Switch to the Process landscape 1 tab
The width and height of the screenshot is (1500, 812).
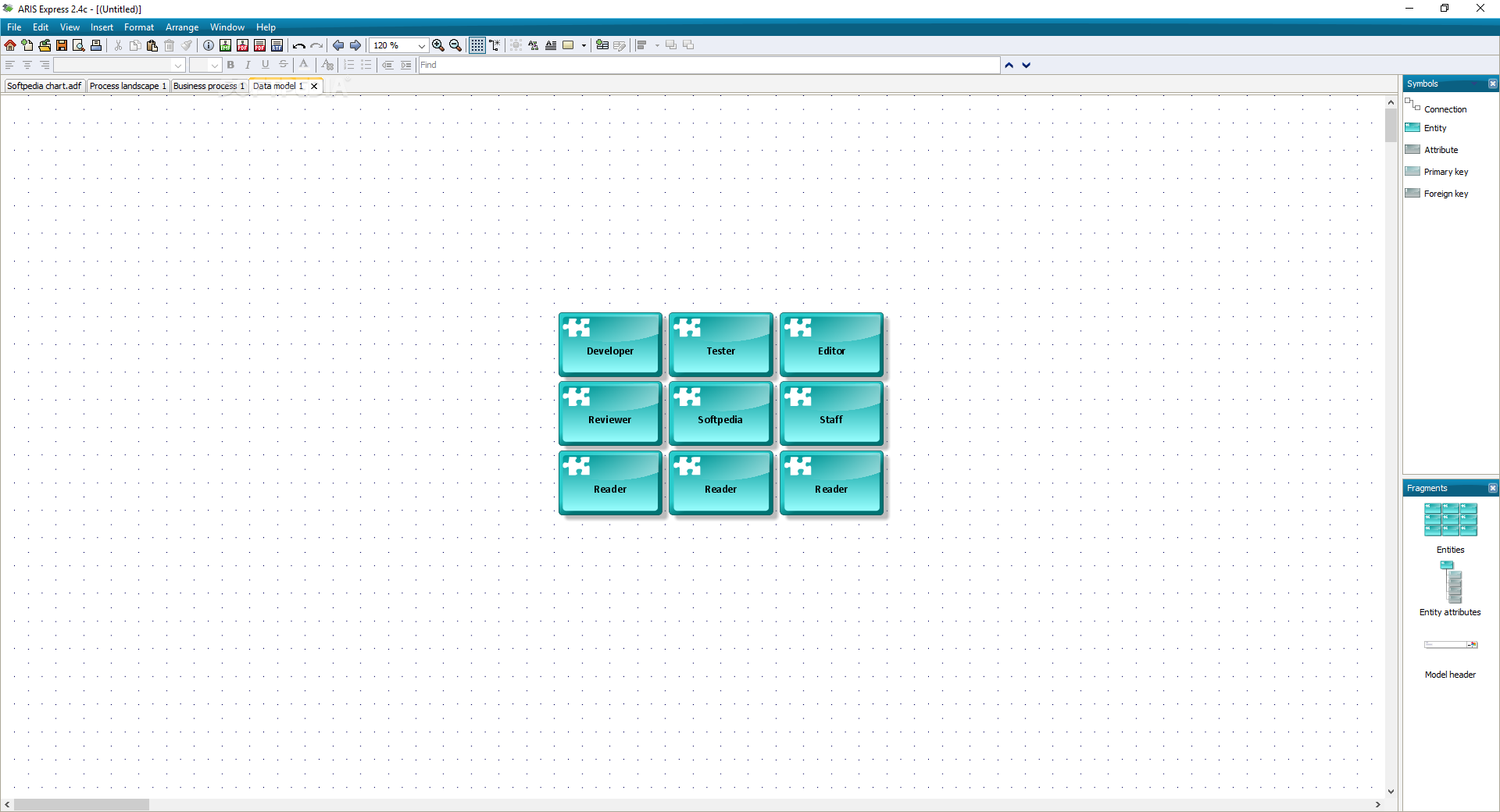tap(128, 86)
